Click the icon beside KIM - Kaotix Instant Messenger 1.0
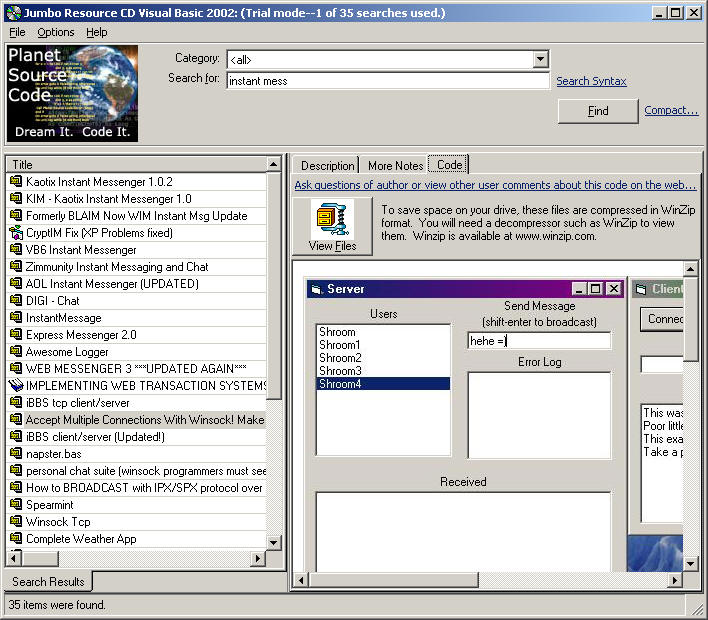708x620 pixels. pyautogui.click(x=16, y=199)
